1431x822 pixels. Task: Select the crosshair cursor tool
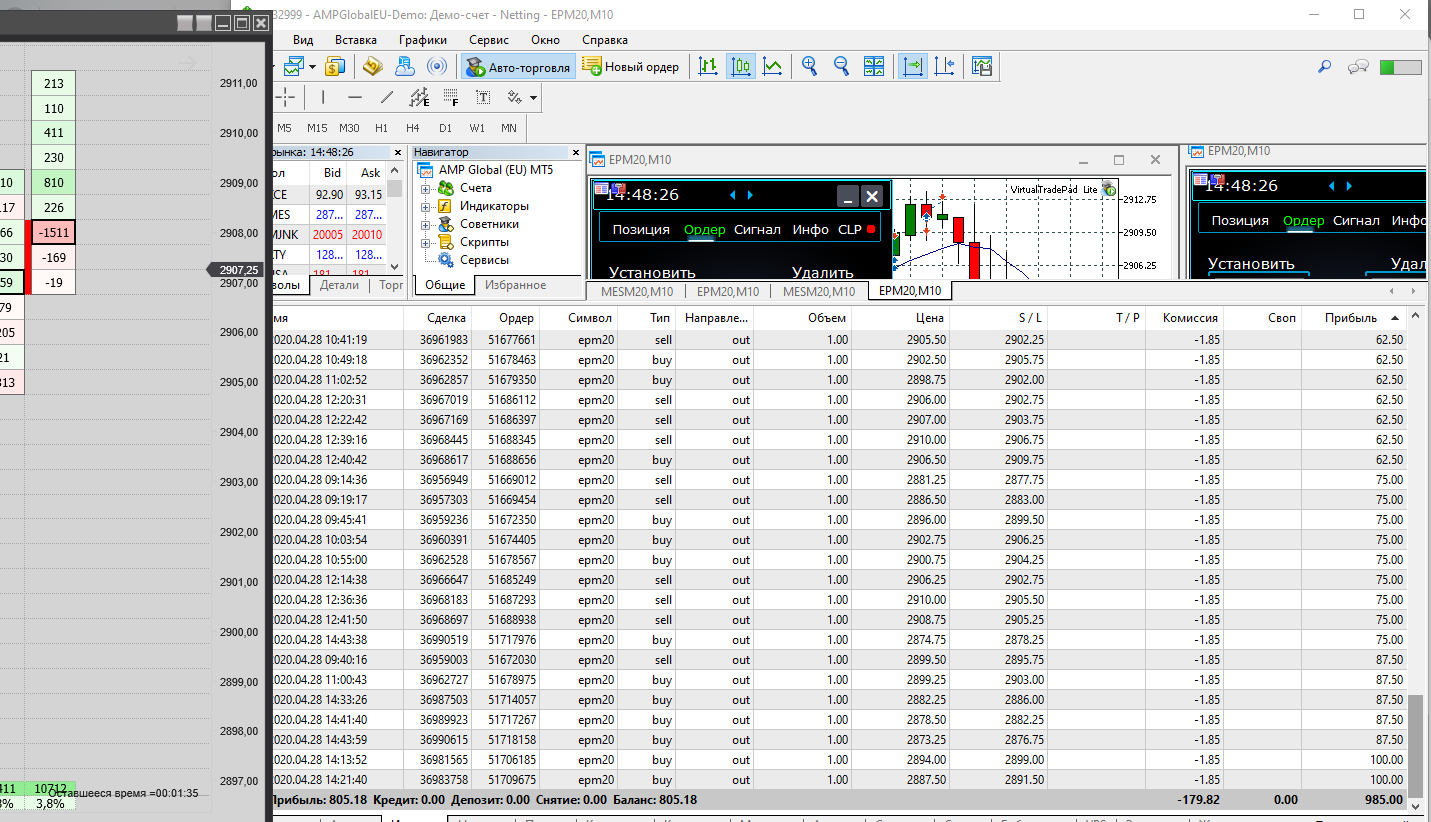(x=287, y=97)
